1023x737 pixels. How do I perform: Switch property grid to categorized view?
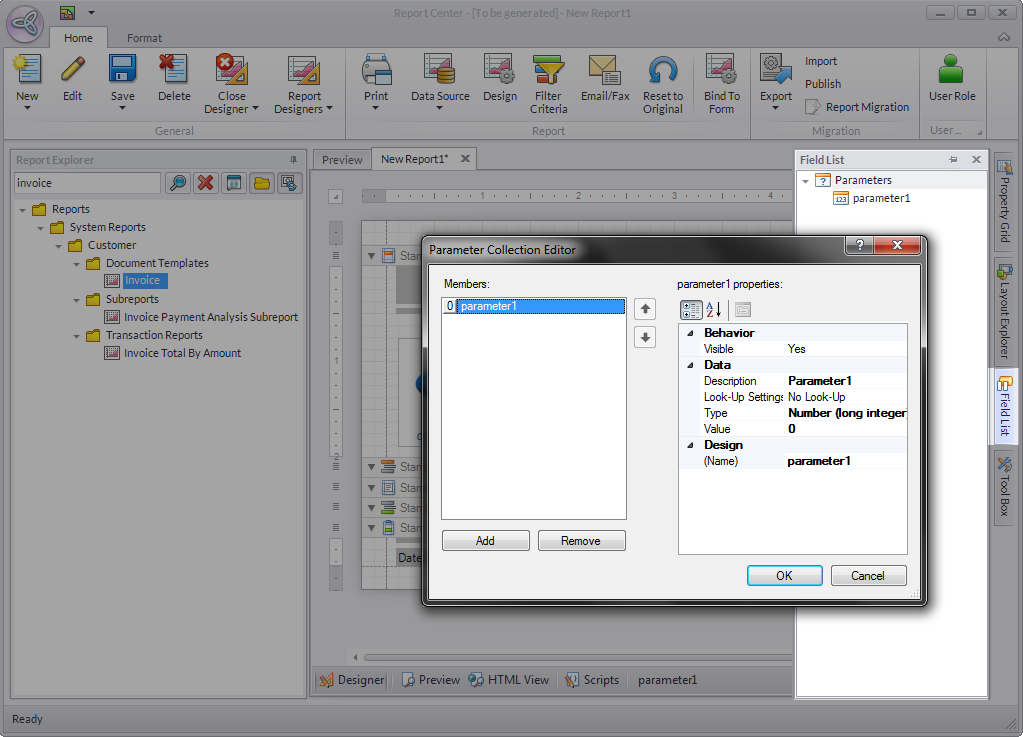691,310
